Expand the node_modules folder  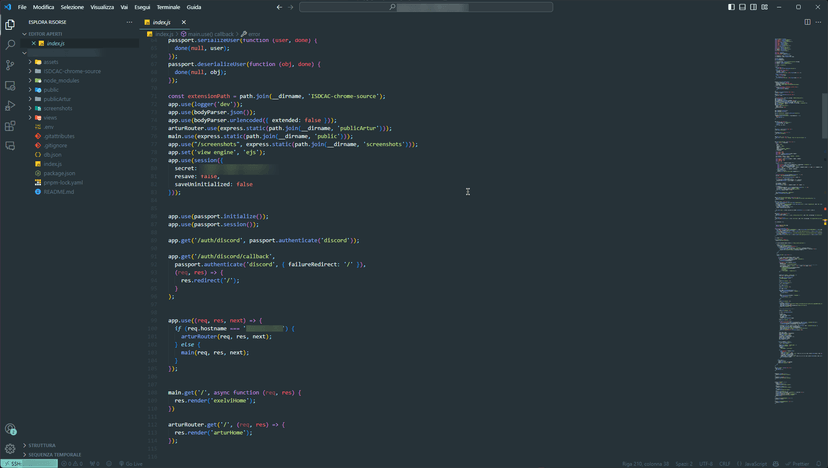click(61, 80)
